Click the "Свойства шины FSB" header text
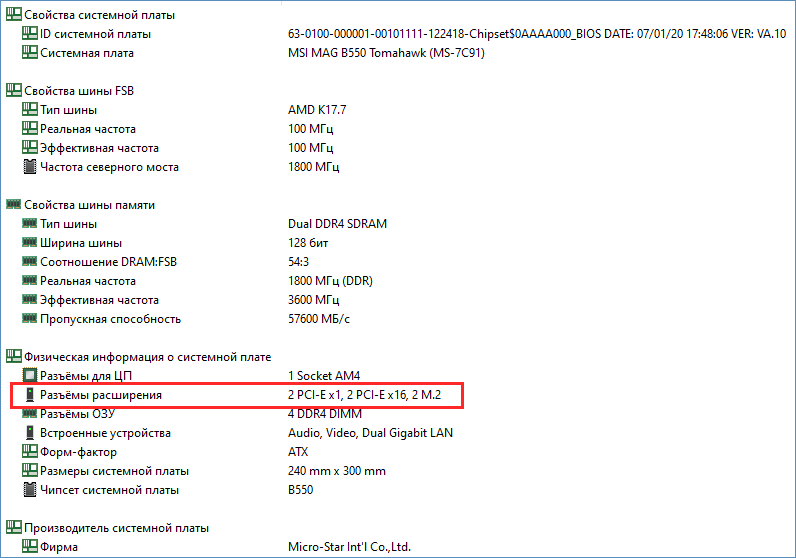Image resolution: width=796 pixels, height=558 pixels. [x=79, y=91]
